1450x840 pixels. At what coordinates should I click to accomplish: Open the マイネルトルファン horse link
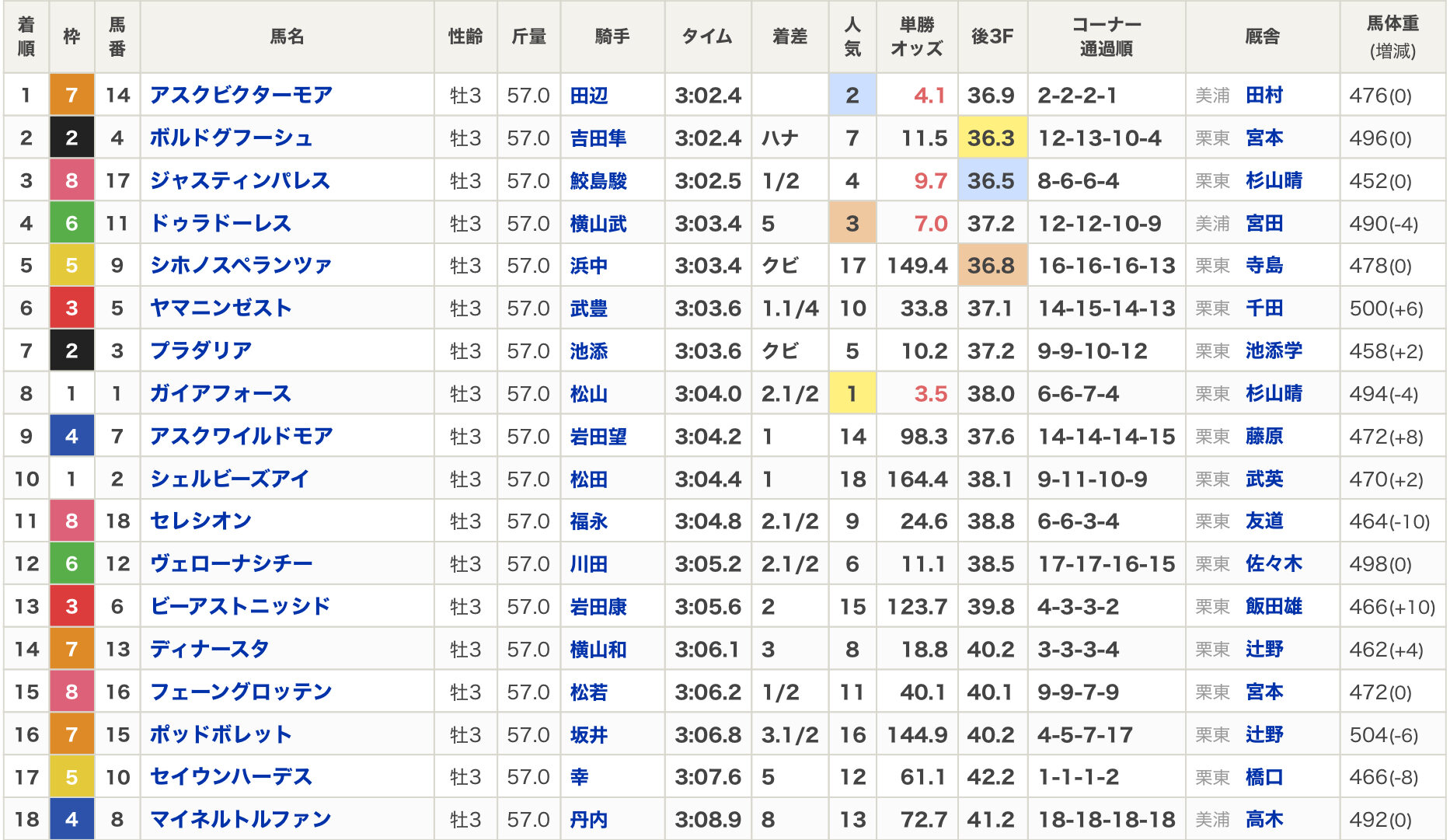click(x=240, y=819)
